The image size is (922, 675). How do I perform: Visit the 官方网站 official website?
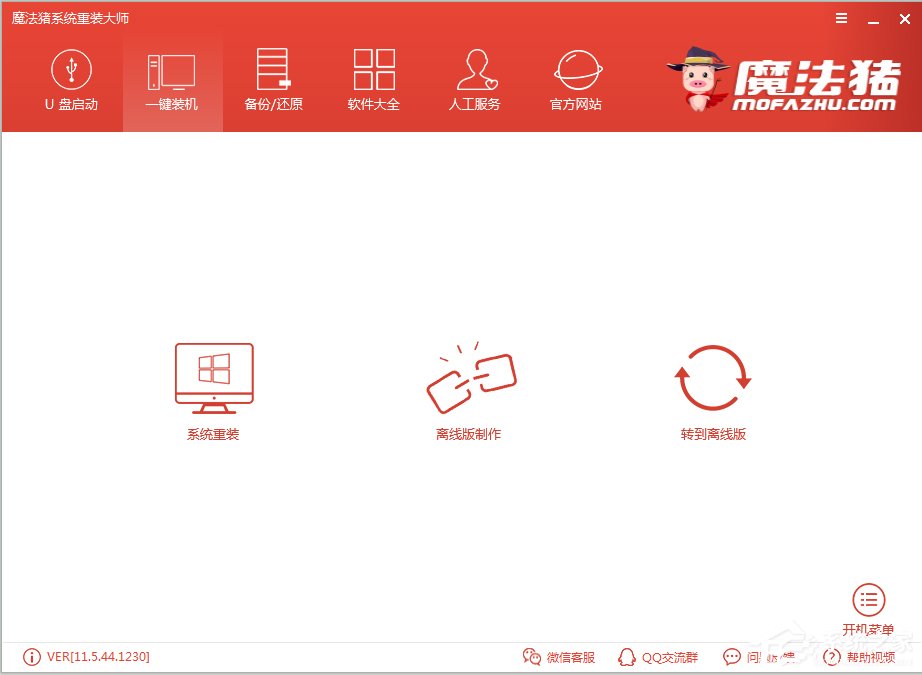(x=576, y=82)
